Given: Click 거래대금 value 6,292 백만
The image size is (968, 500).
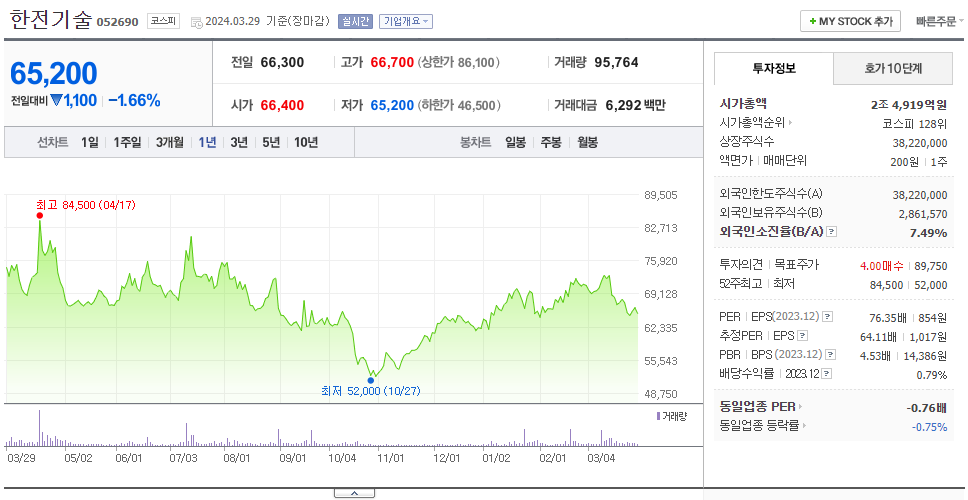Looking at the screenshot, I should pyautogui.click(x=635, y=106).
